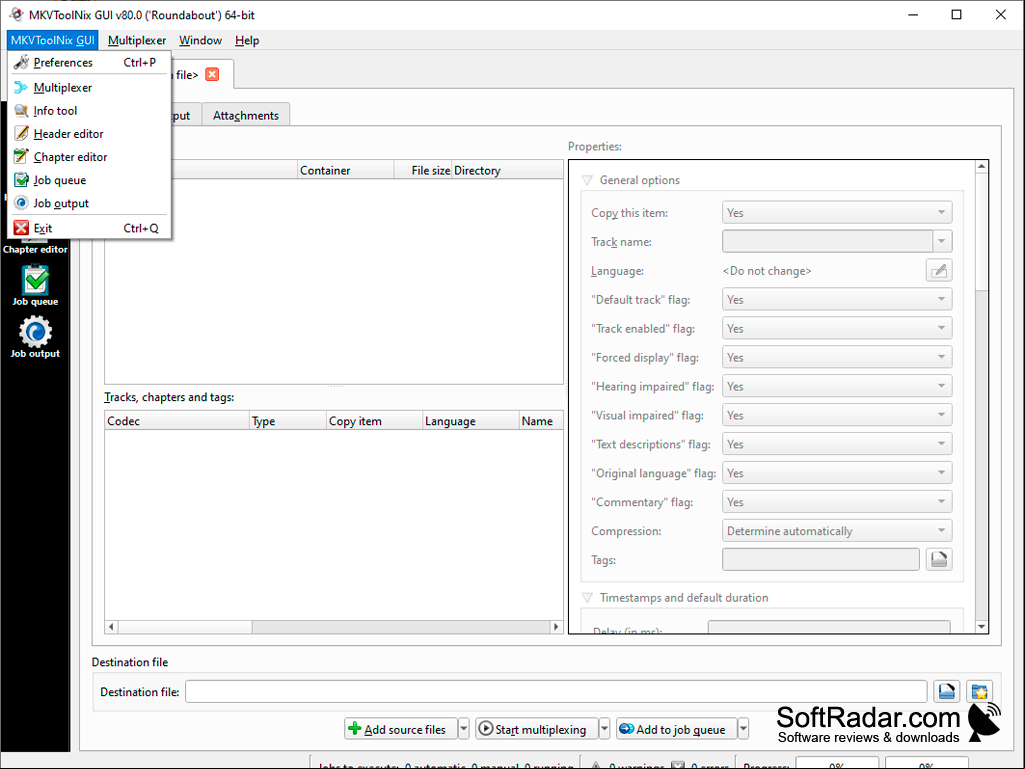Select Multiplexer in the open dropdown menu
Image resolution: width=1025 pixels, height=769 pixels.
90,87
